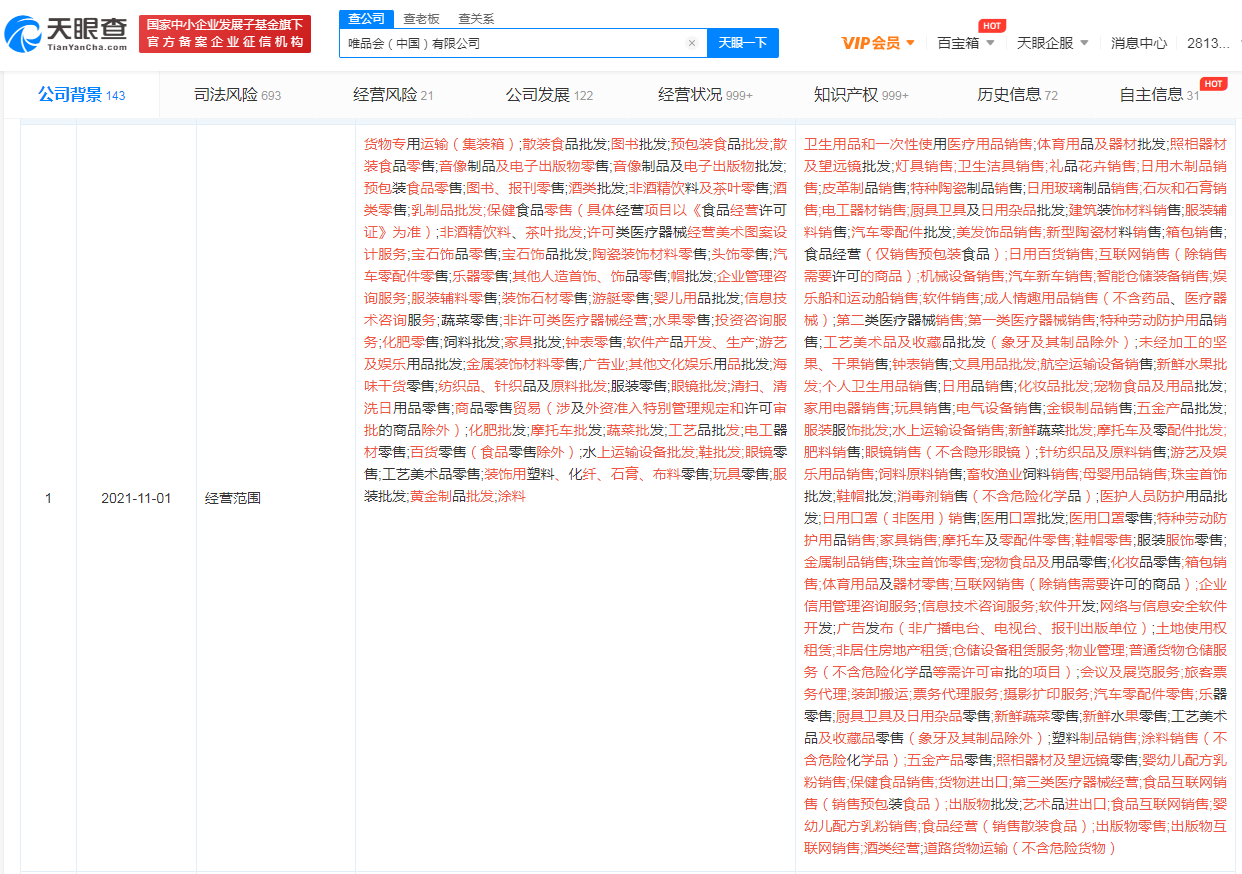
Task: Open the Tianyancha logo homepage
Action: tap(66, 34)
